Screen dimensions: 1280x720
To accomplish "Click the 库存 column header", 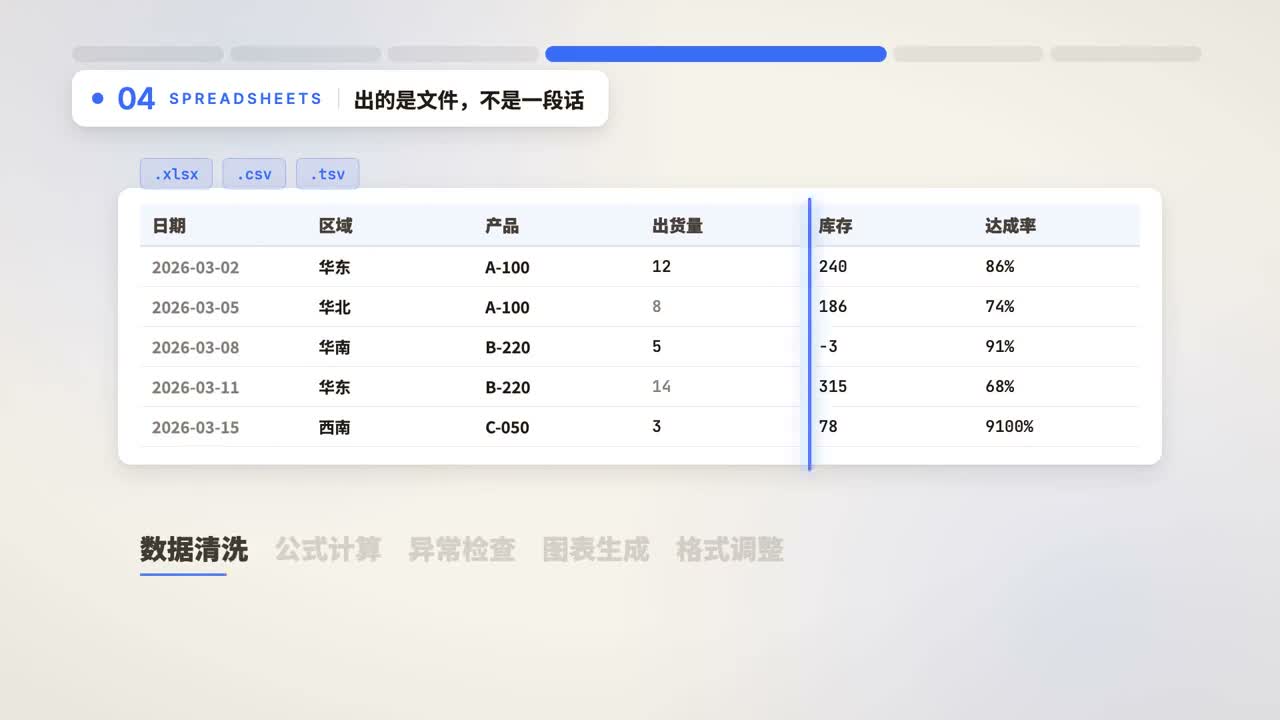I will (835, 226).
